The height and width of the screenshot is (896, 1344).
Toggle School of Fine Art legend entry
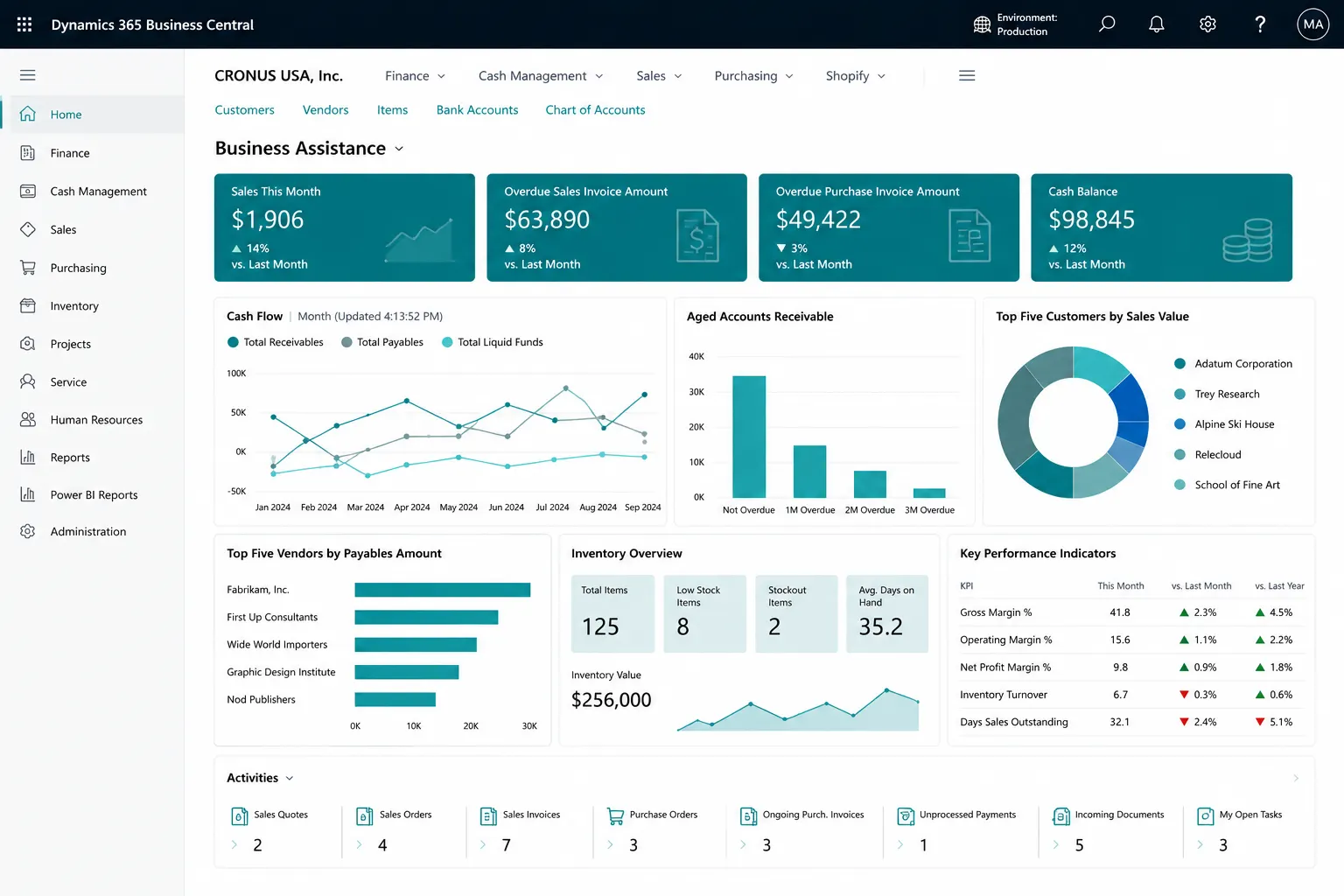coord(1227,485)
